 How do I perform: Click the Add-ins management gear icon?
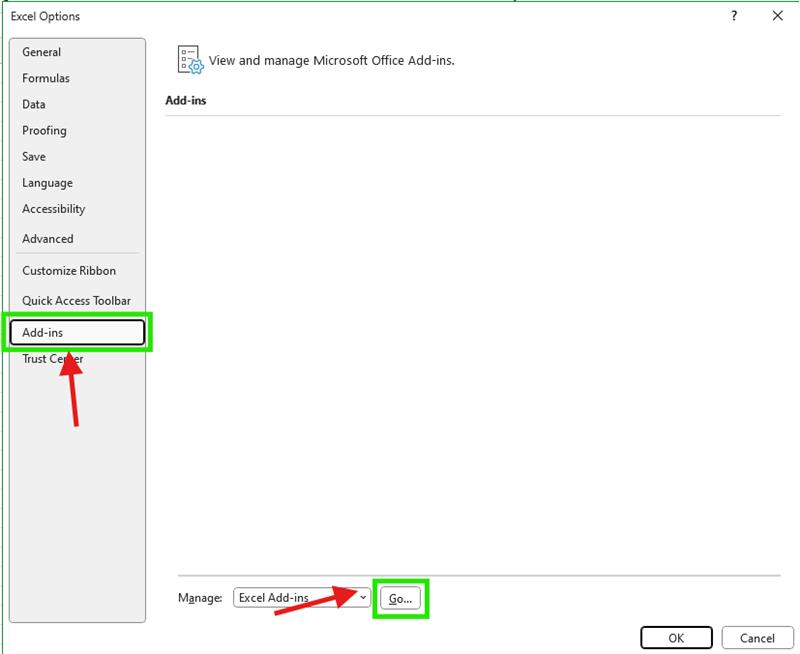[x=190, y=60]
